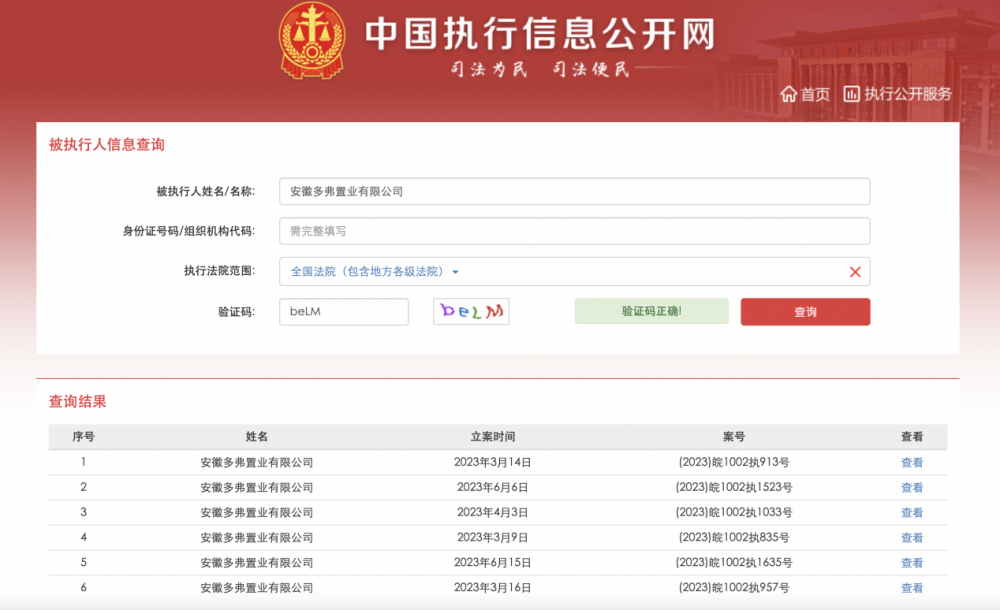The image size is (1000, 610).
Task: View row 6 case 执957号
Action: 911,588
